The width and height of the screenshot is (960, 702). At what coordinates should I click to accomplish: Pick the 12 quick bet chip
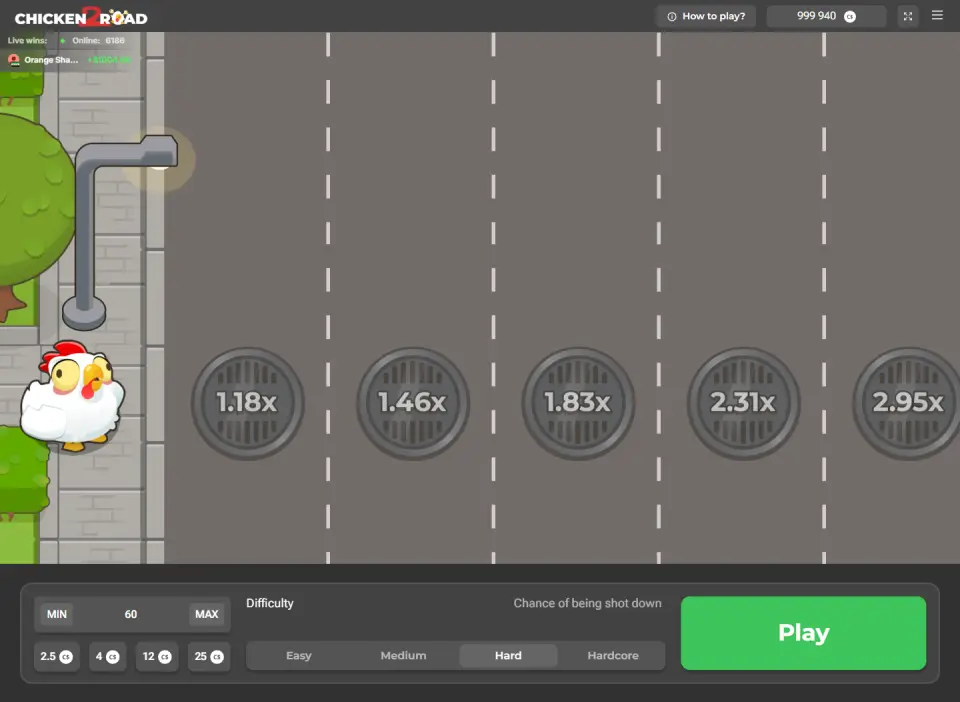[x=157, y=657]
